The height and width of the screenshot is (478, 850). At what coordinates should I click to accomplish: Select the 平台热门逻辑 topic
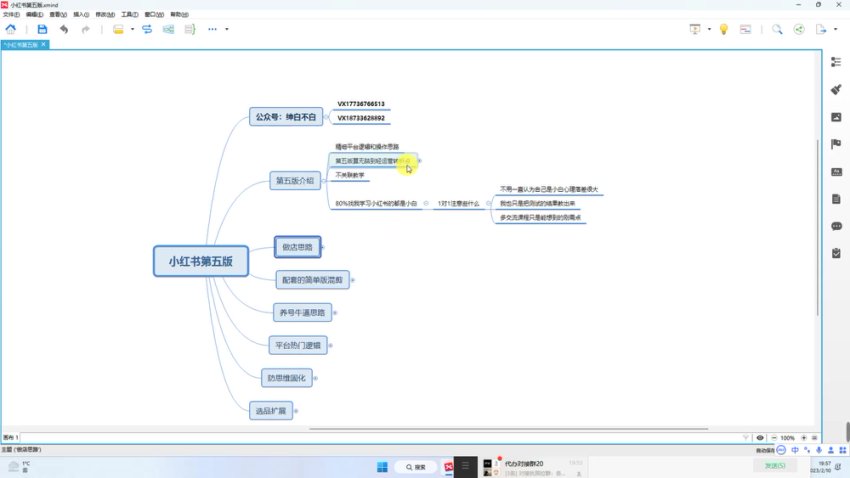click(x=298, y=345)
